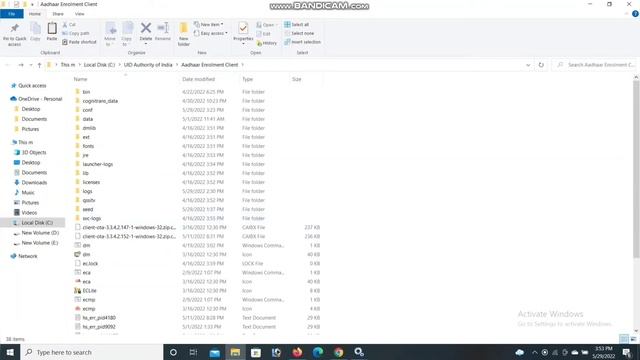640x360 pixels.
Task: Click the Windows Start button
Action: pyautogui.click(x=10, y=352)
